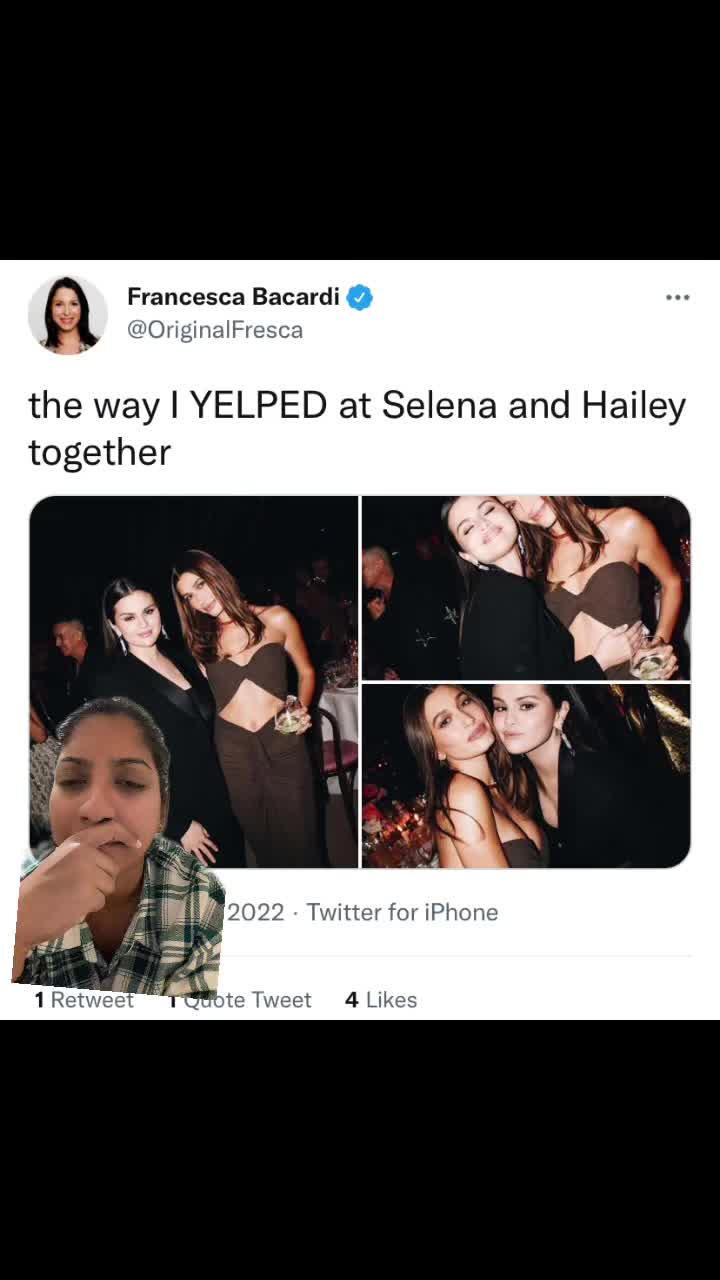The height and width of the screenshot is (1280, 720).
Task: View the 1 Retweet list
Action: (x=84, y=1000)
